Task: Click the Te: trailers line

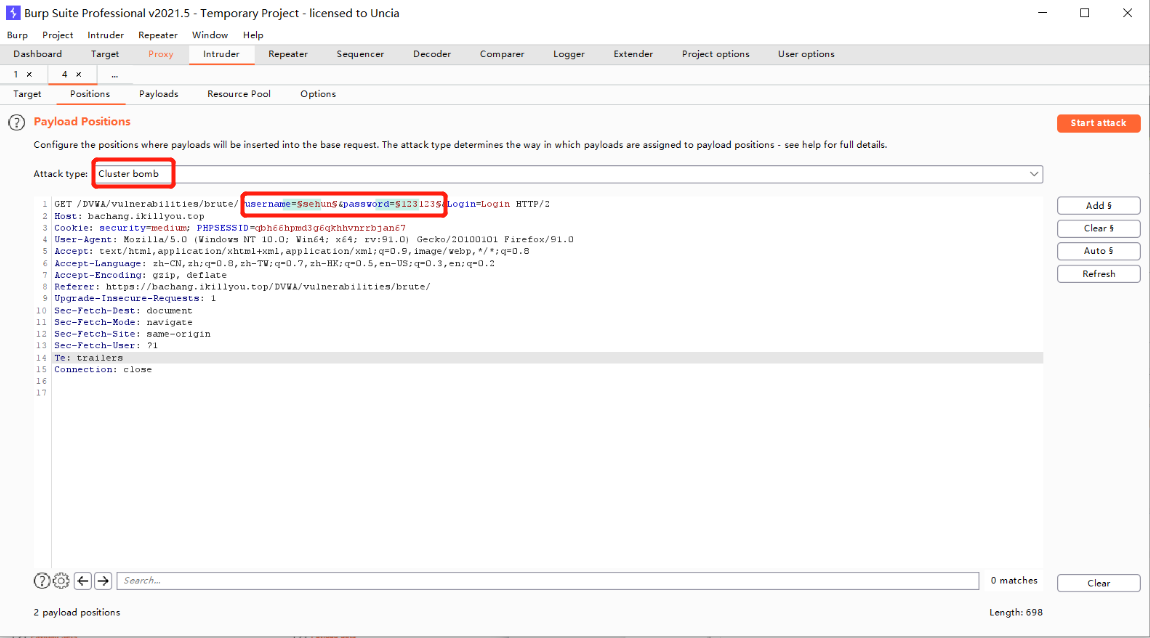Action: [89, 358]
